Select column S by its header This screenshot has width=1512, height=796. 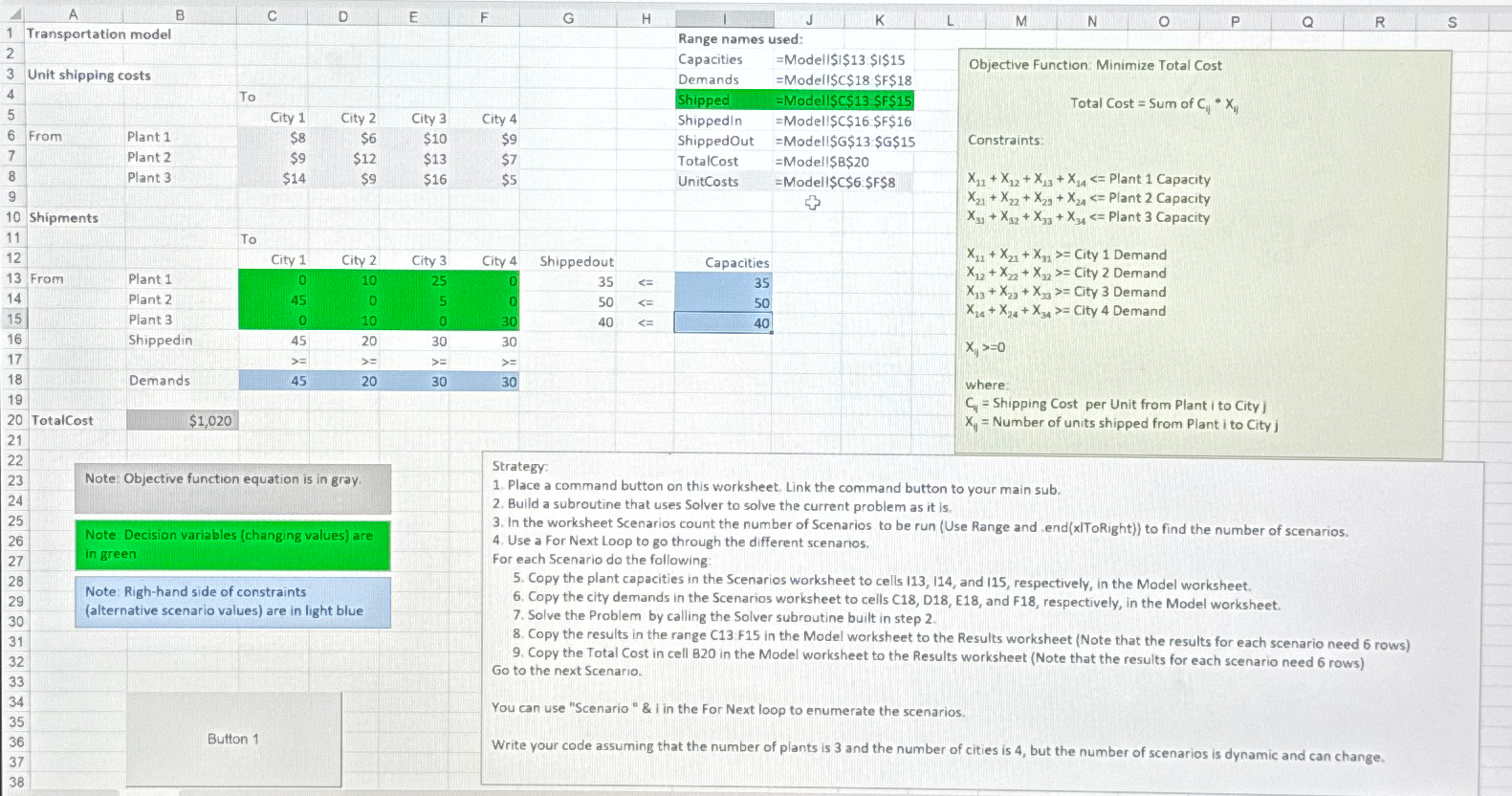pos(1452,21)
